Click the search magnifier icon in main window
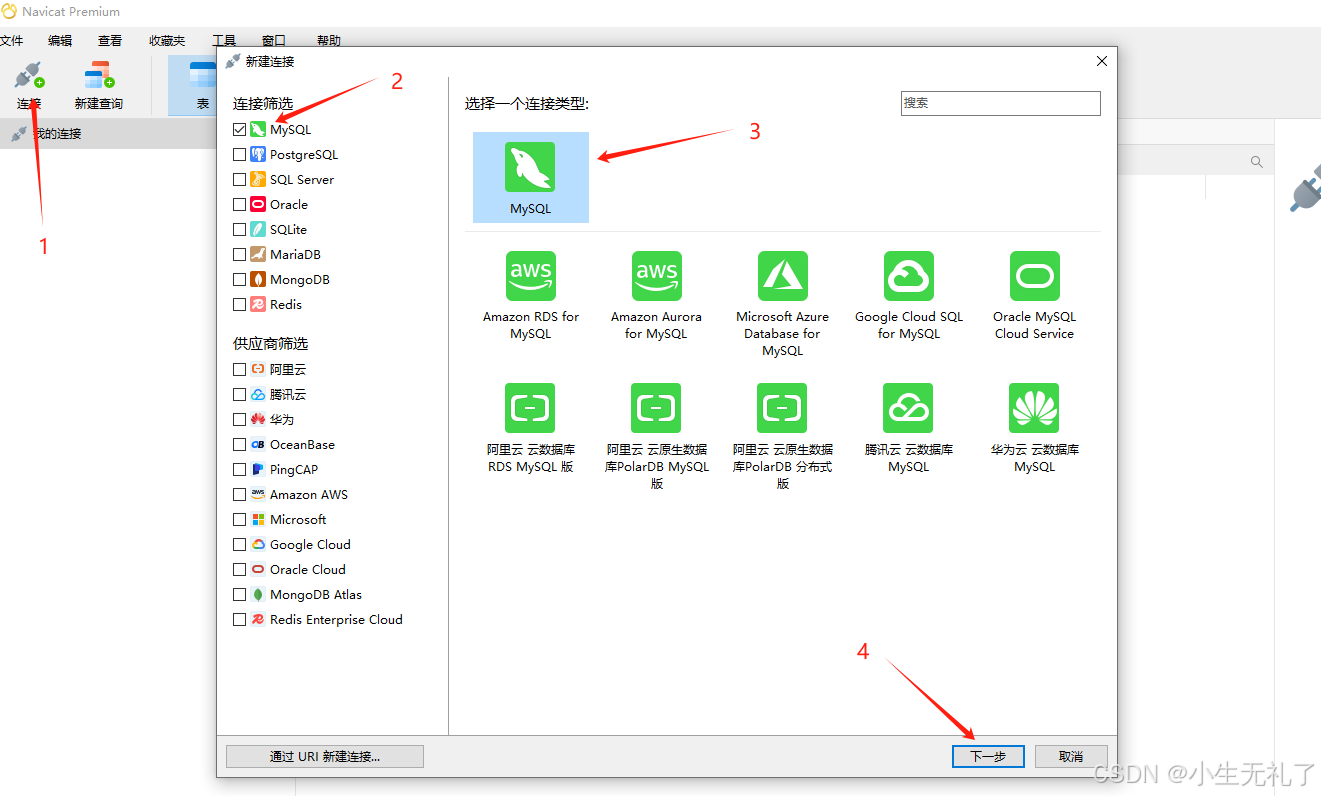1321x796 pixels. 1256,161
